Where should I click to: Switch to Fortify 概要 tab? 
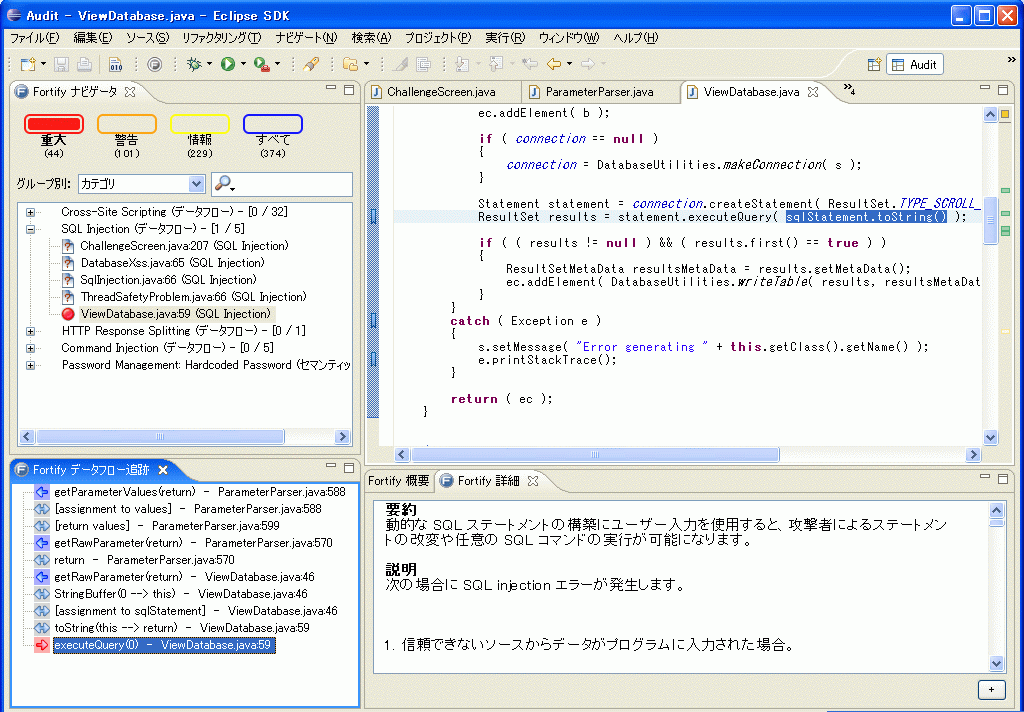coord(398,481)
